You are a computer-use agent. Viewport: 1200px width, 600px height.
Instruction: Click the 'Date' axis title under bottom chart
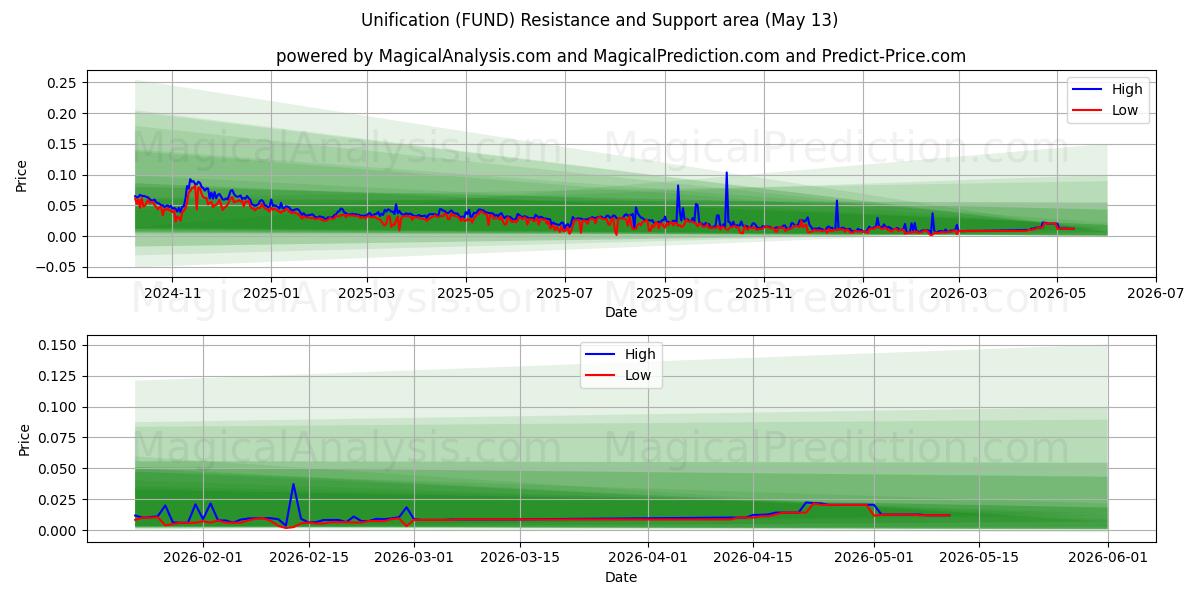point(621,578)
